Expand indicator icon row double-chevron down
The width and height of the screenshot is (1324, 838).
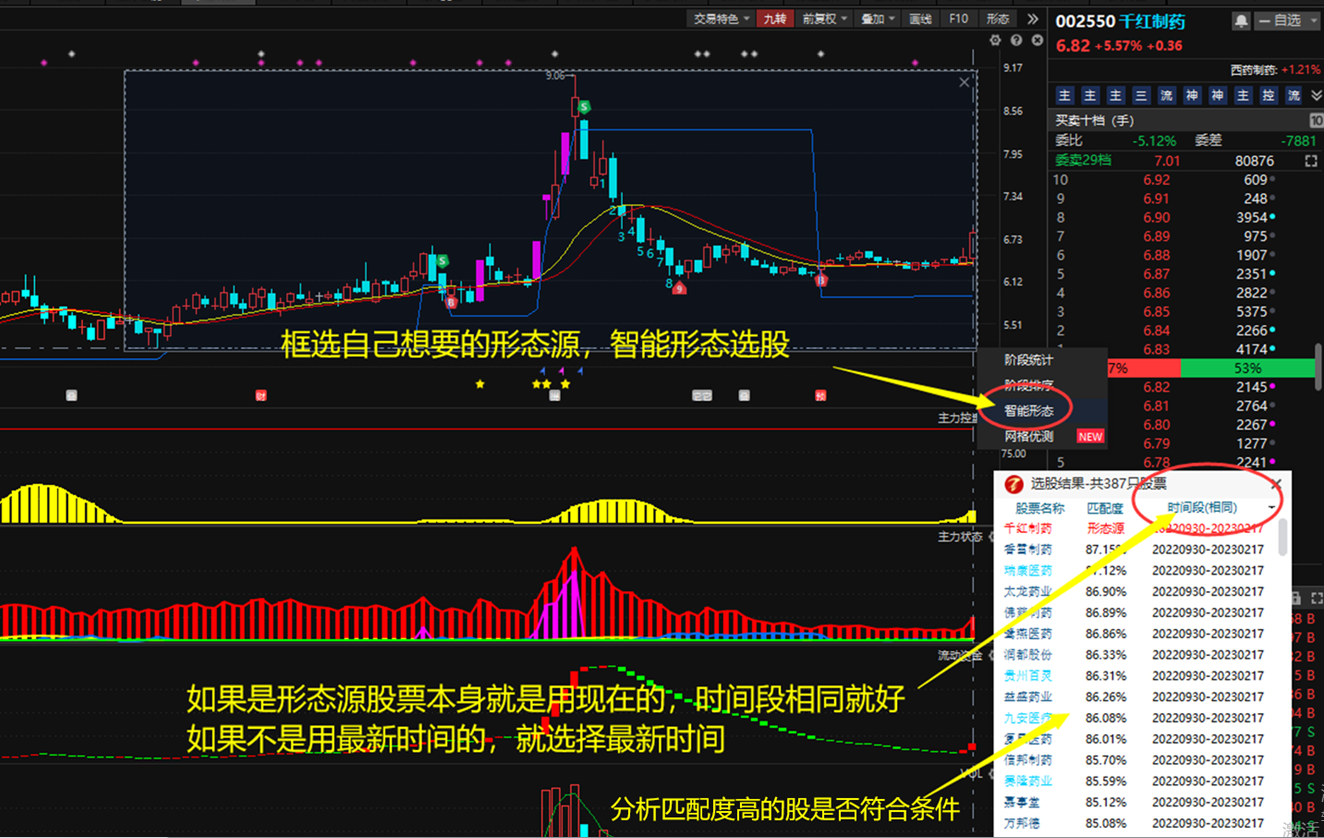pos(1316,96)
